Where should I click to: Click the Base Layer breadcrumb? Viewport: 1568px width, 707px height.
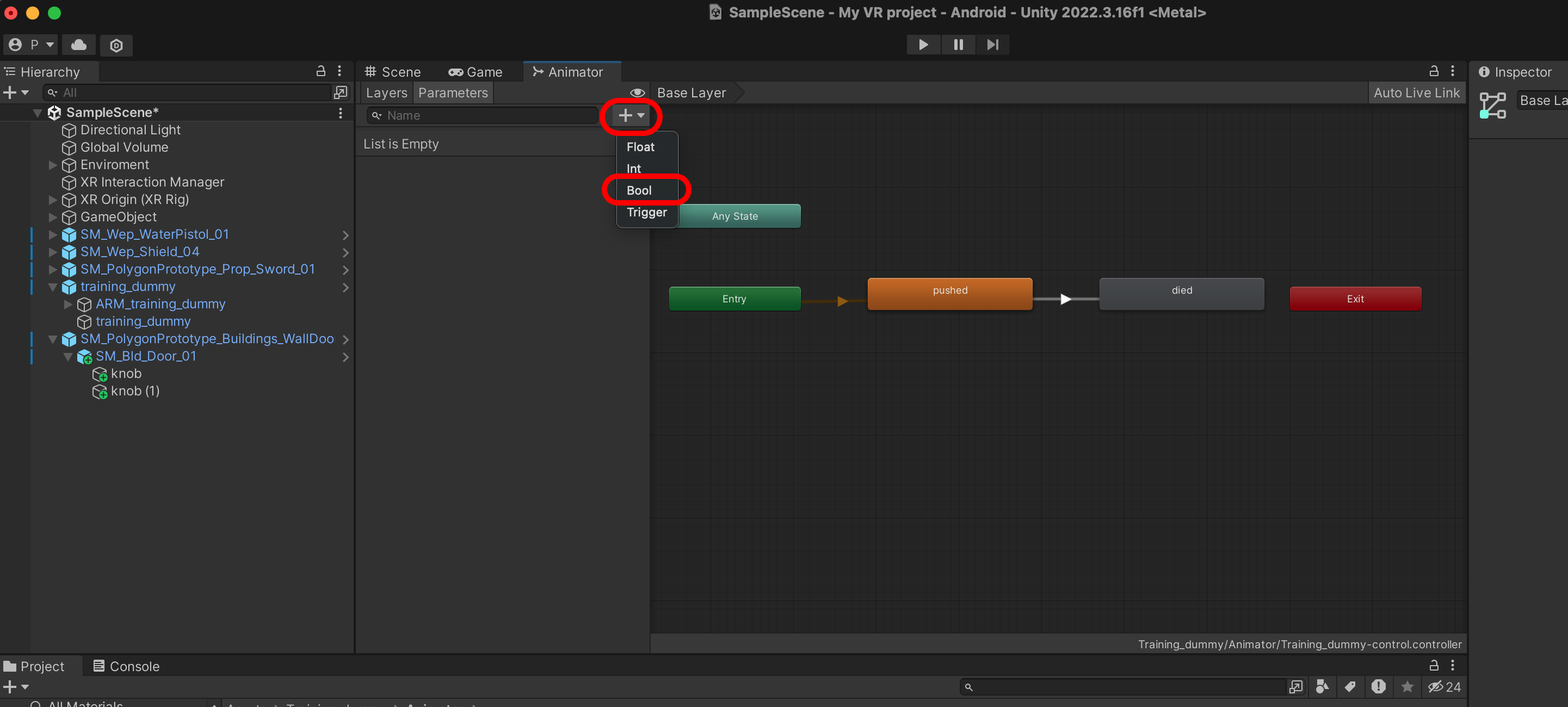[692, 92]
